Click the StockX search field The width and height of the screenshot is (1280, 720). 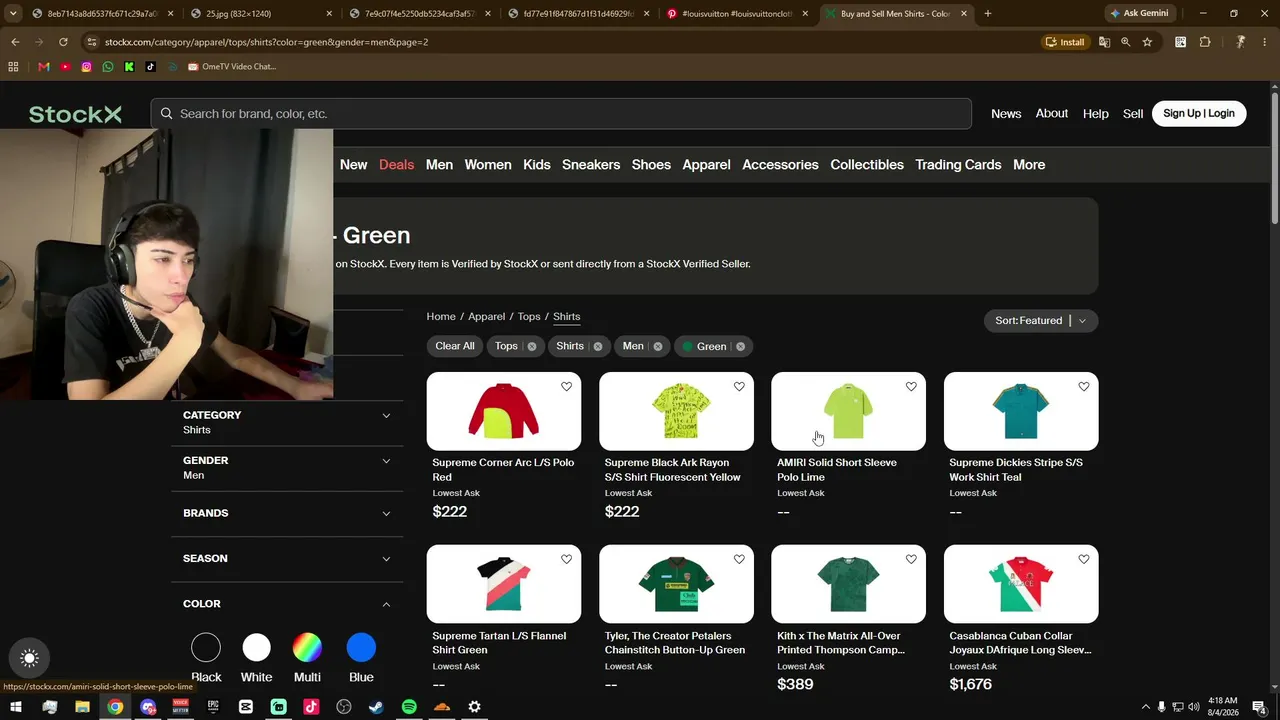point(561,114)
